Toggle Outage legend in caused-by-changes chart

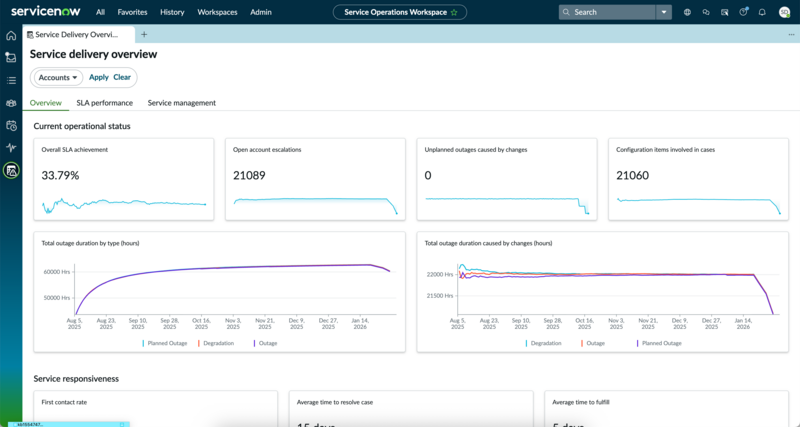[593, 343]
